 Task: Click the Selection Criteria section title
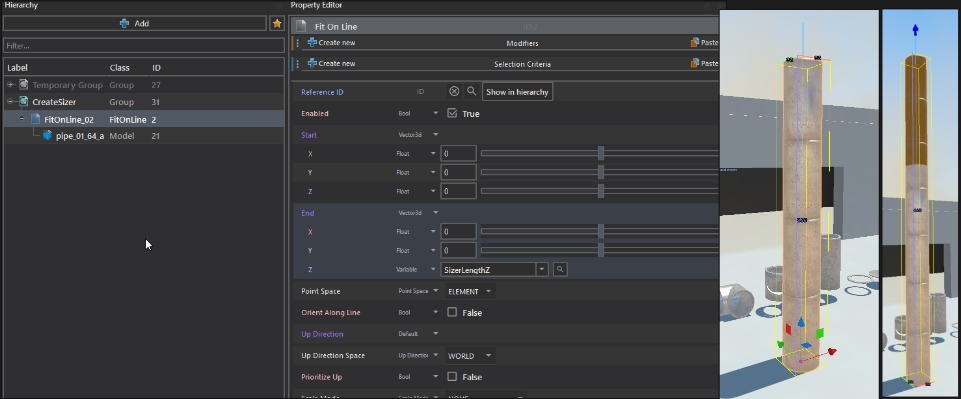coord(522,64)
